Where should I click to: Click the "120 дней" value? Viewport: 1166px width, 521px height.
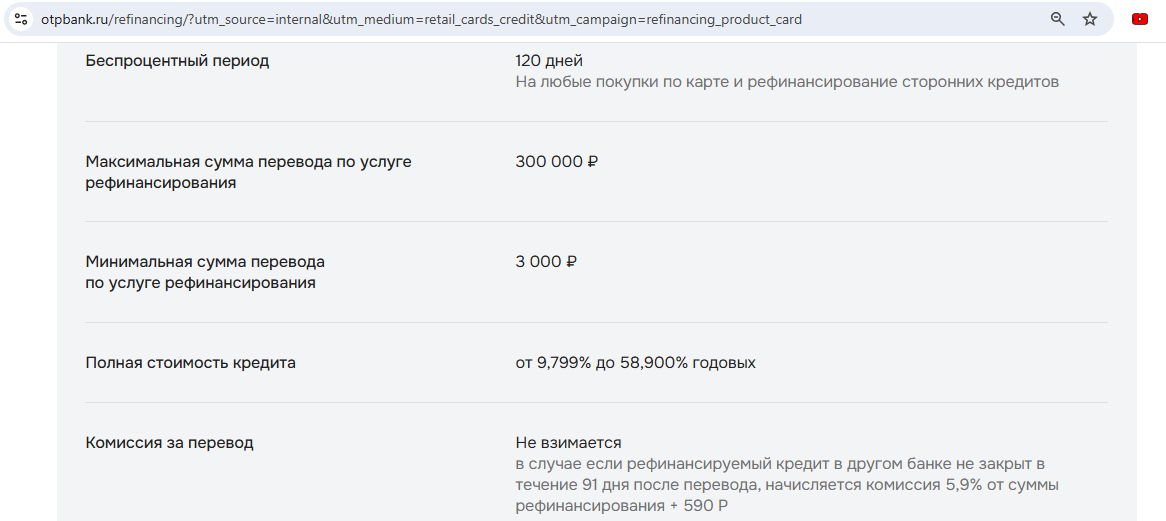549,61
